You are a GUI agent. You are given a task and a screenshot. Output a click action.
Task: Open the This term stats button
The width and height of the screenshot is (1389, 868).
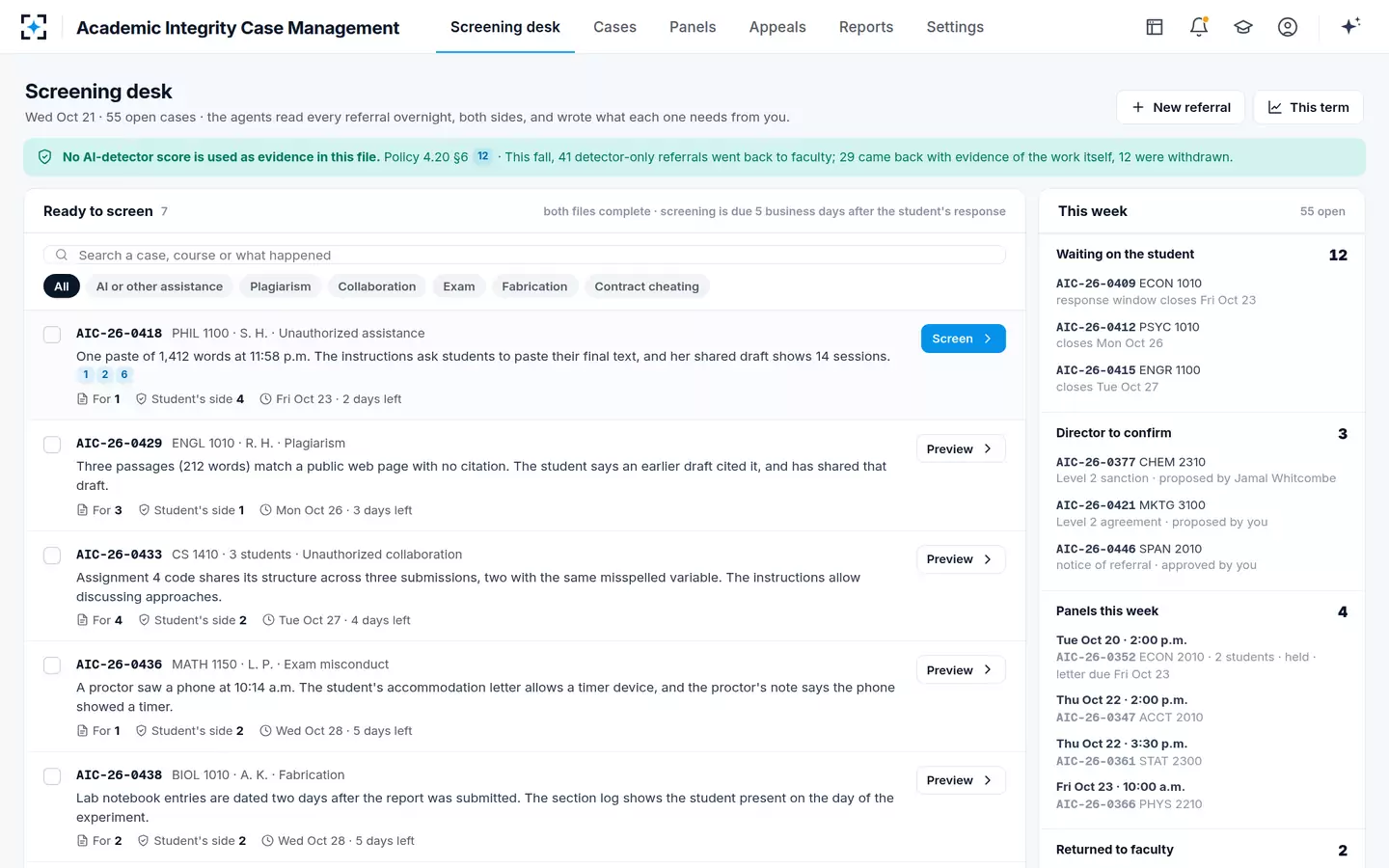tap(1308, 107)
